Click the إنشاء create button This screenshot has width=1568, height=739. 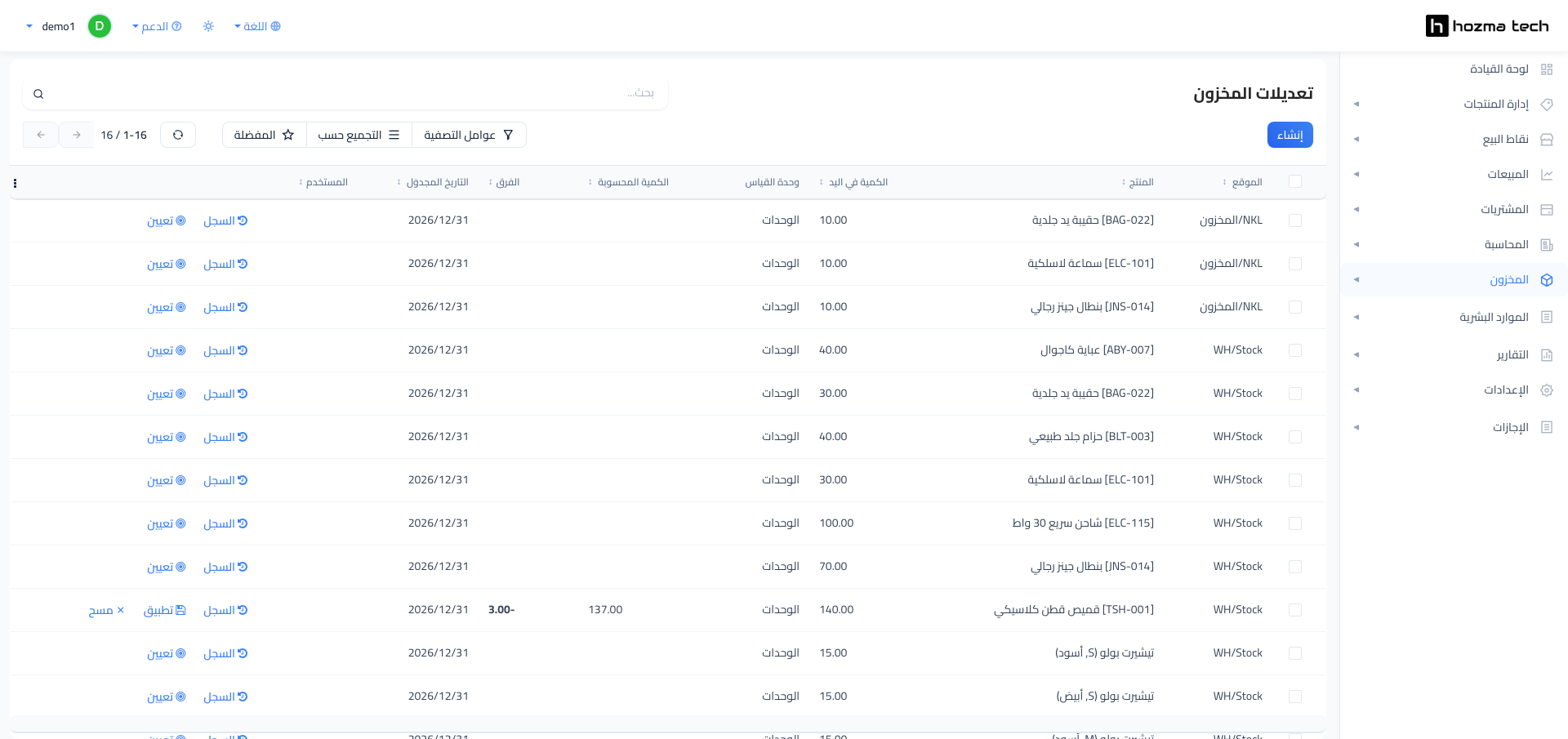click(1290, 135)
